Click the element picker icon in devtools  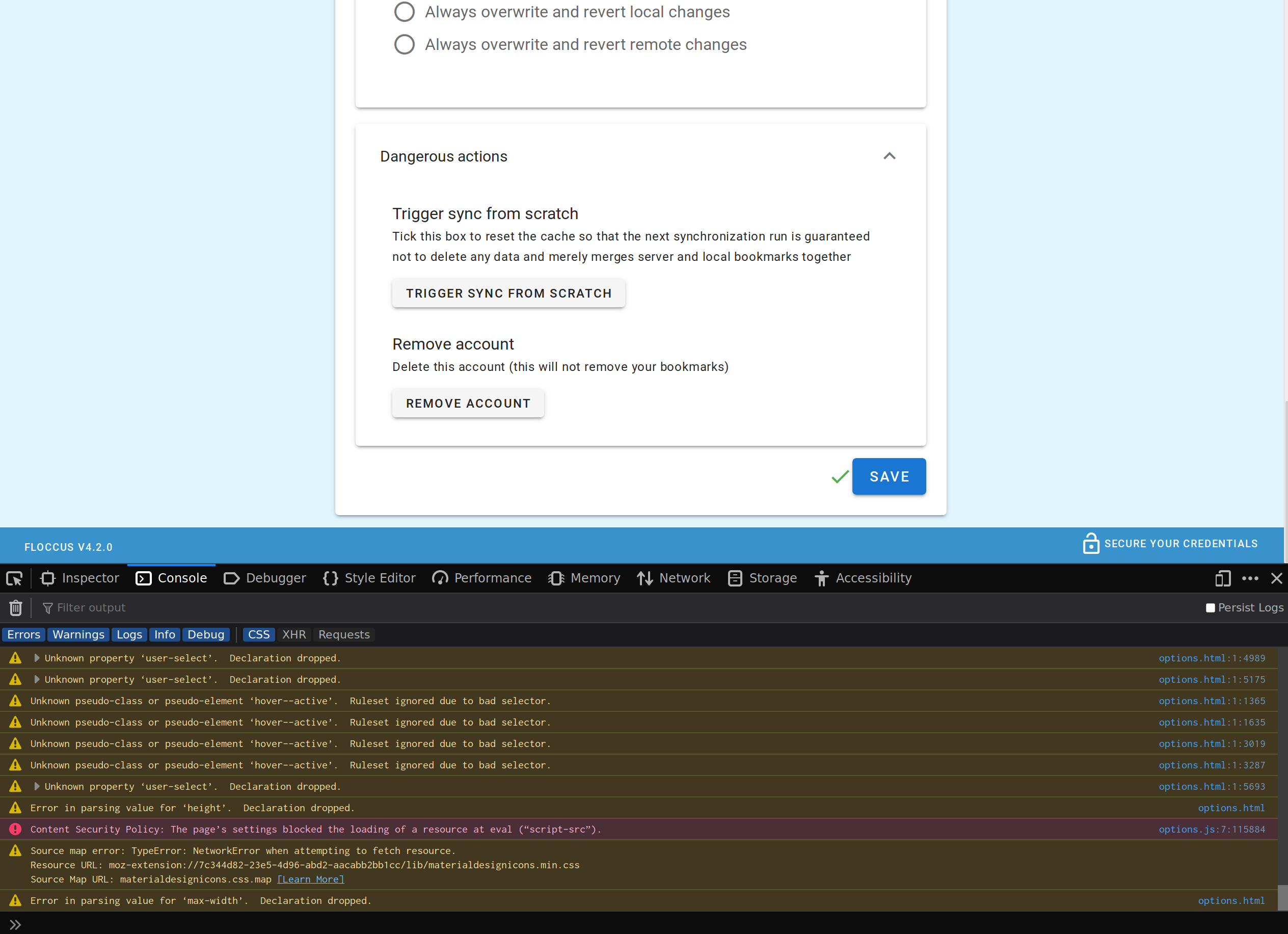14,578
